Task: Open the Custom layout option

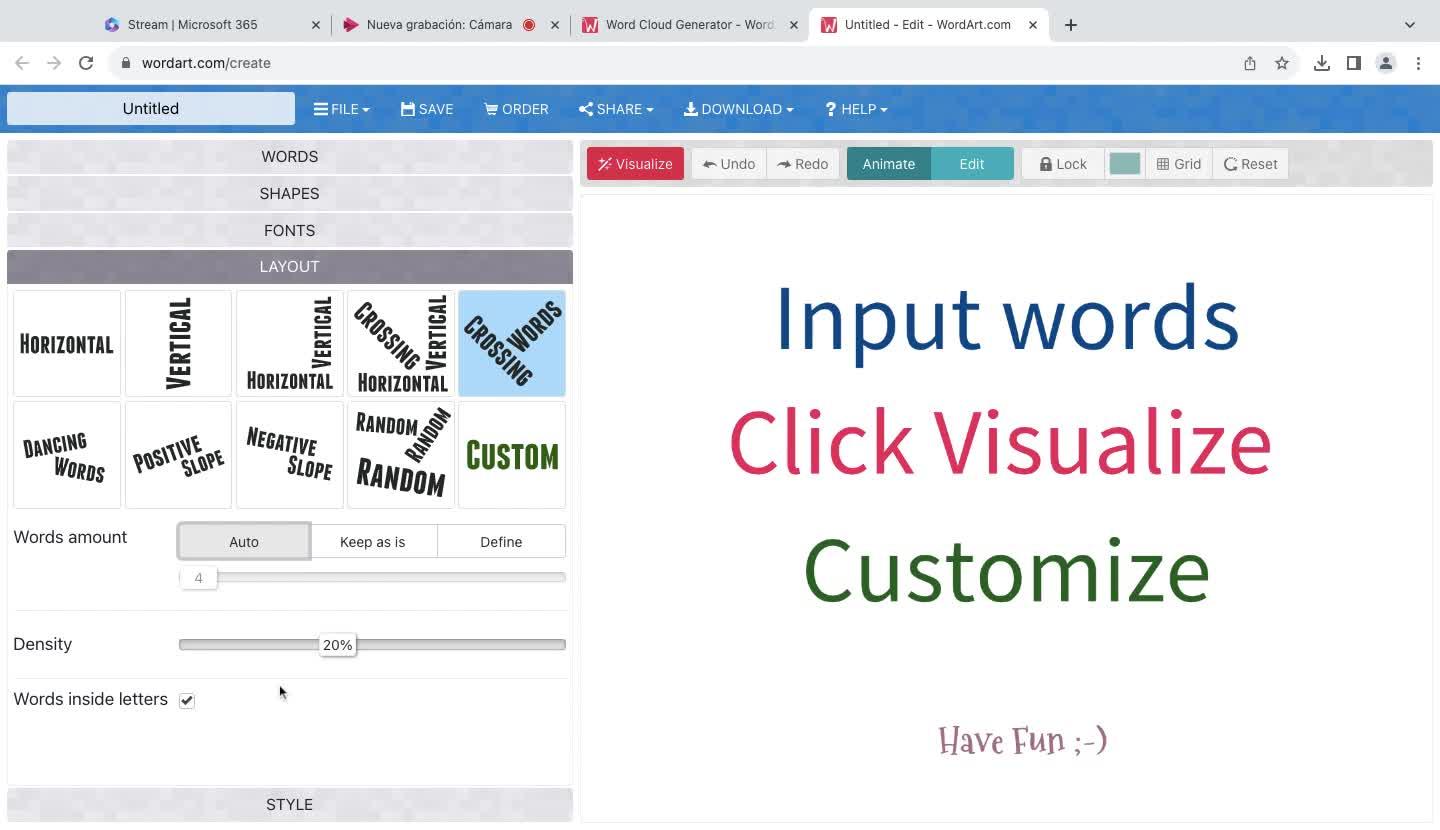Action: tap(512, 455)
